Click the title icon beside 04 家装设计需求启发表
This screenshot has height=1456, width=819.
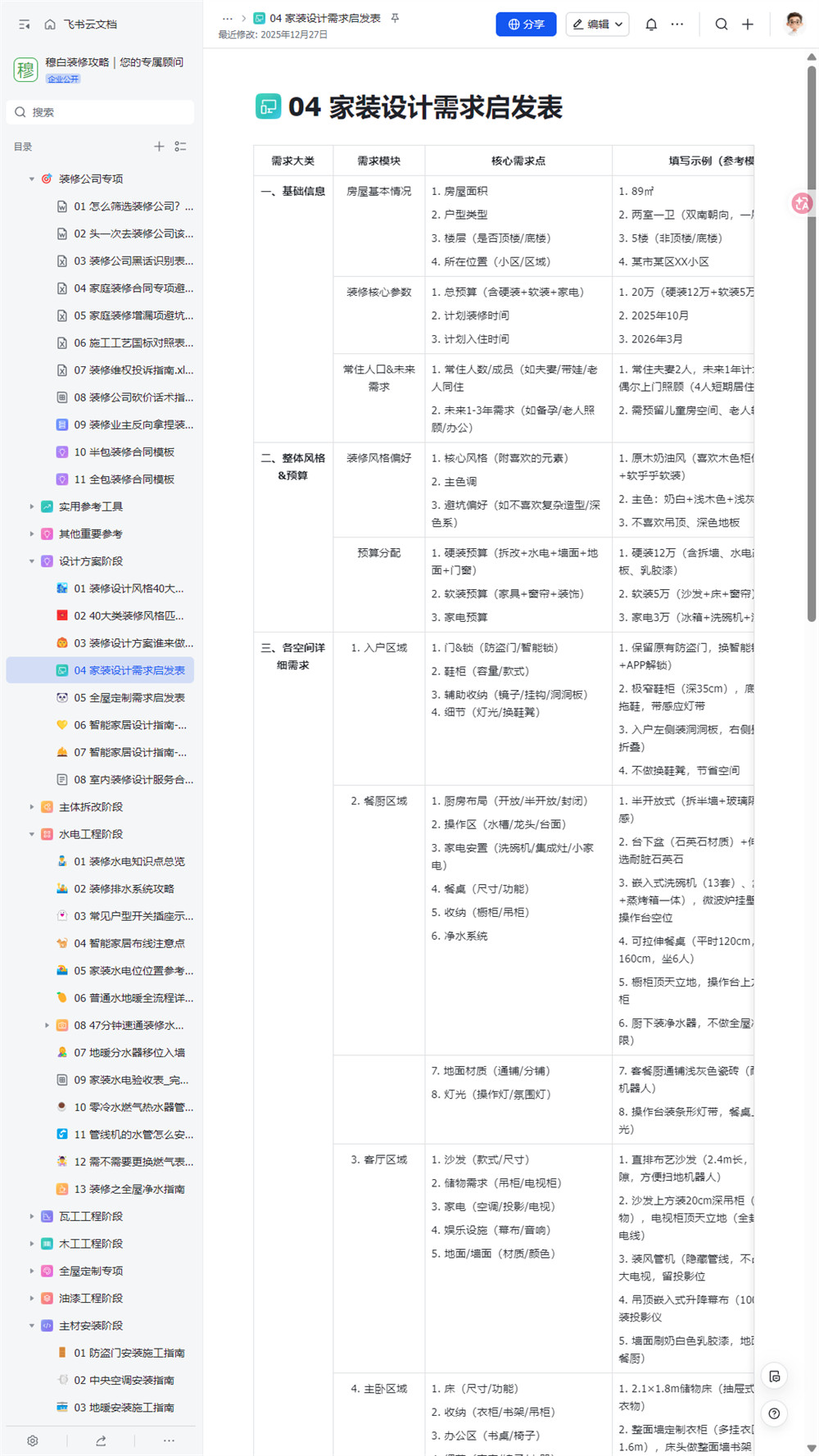pos(268,107)
